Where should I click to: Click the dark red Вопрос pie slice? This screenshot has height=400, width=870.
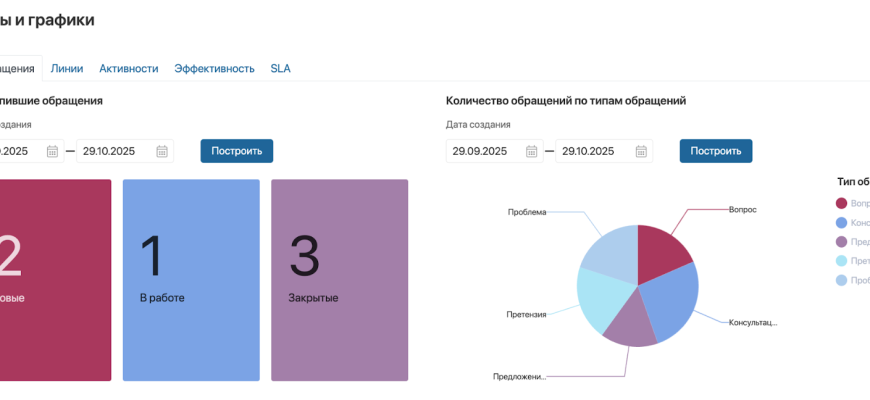point(660,248)
